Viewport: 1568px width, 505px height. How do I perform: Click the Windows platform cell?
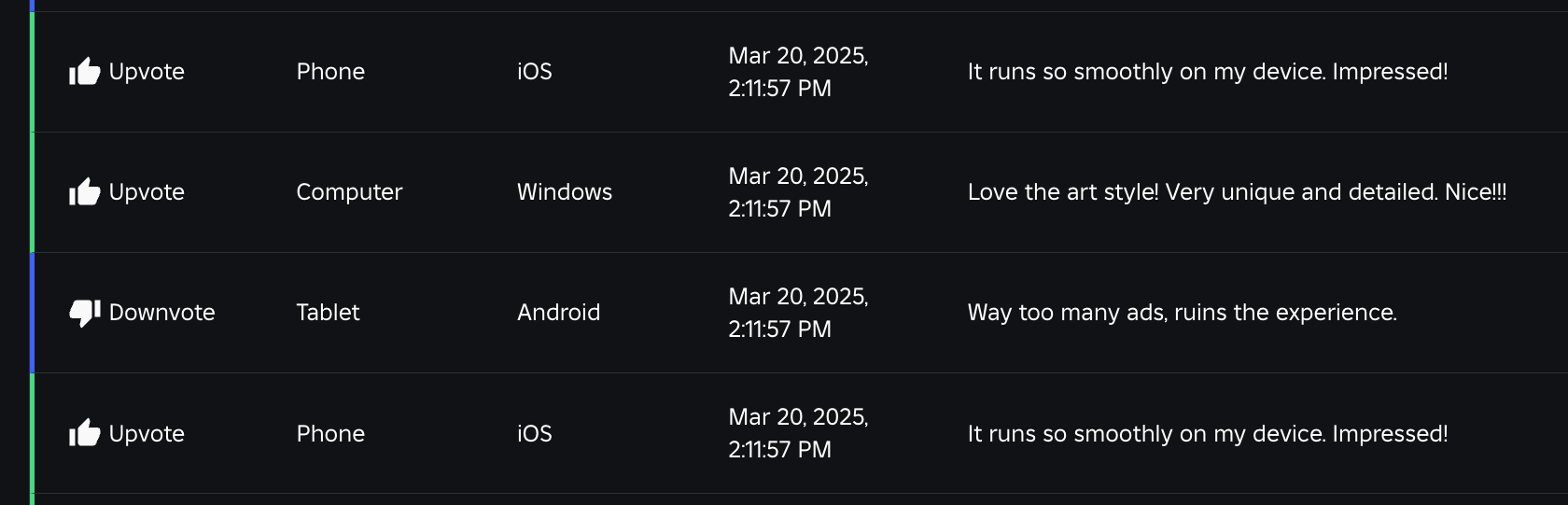pyautogui.click(x=565, y=192)
